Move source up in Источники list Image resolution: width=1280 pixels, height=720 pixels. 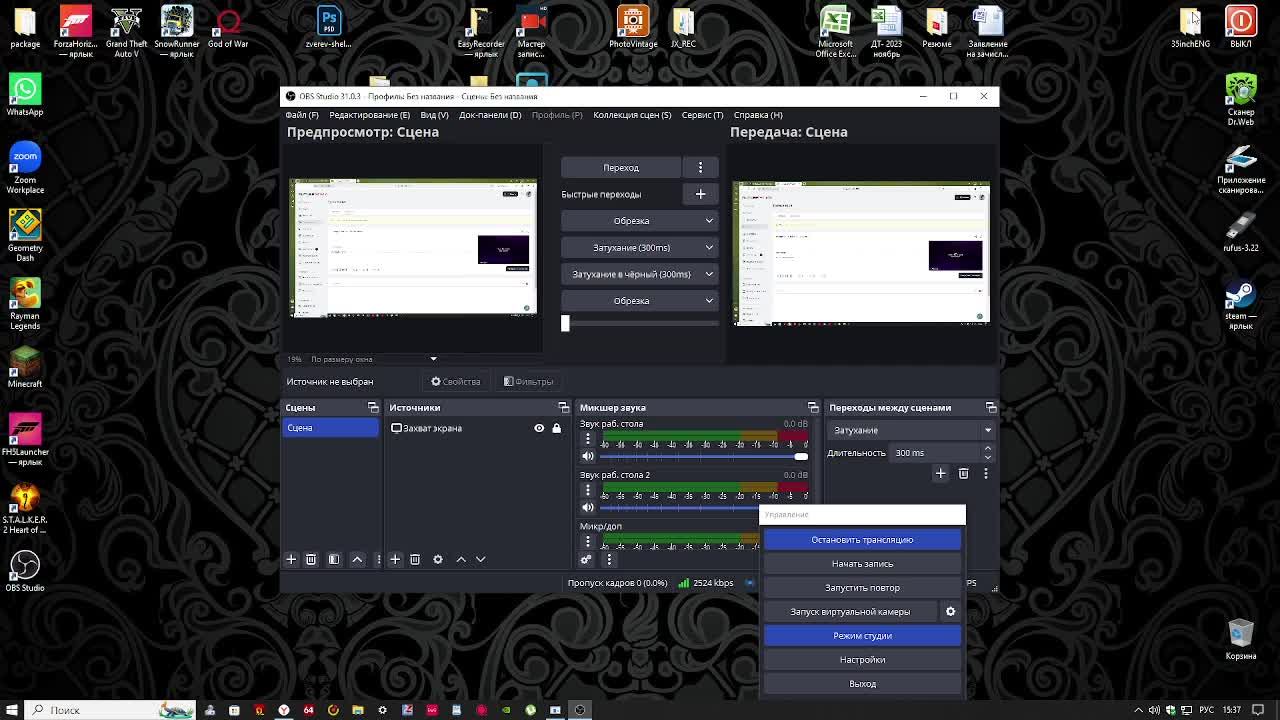tap(461, 559)
